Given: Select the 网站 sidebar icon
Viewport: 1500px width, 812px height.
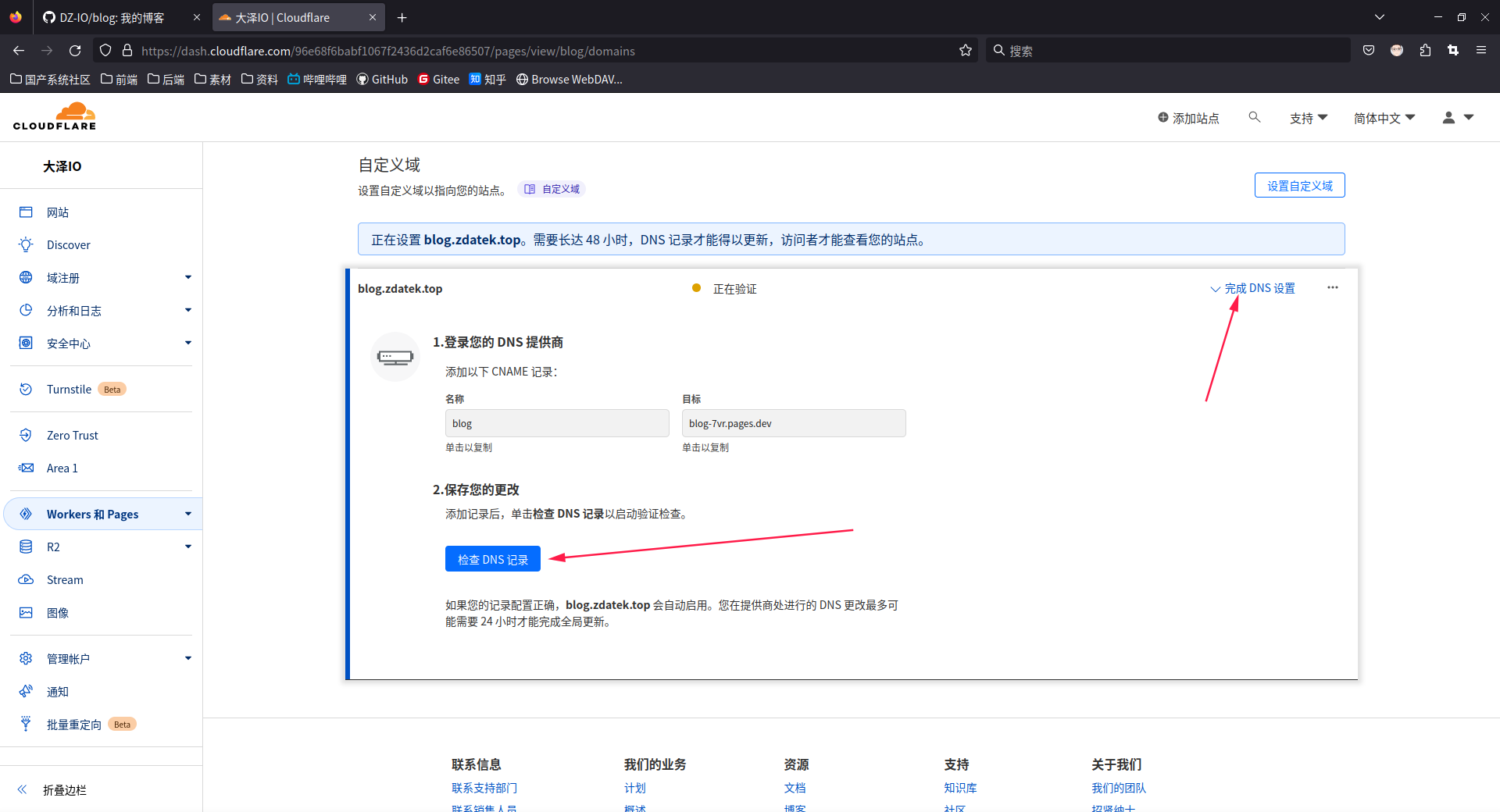Looking at the screenshot, I should (58, 212).
